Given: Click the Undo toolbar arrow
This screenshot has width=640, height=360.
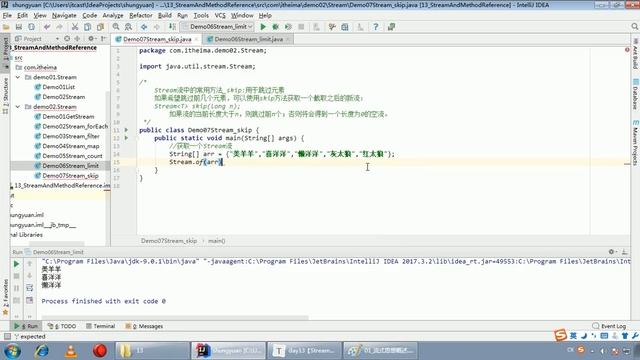Looking at the screenshot, I should (47, 27).
